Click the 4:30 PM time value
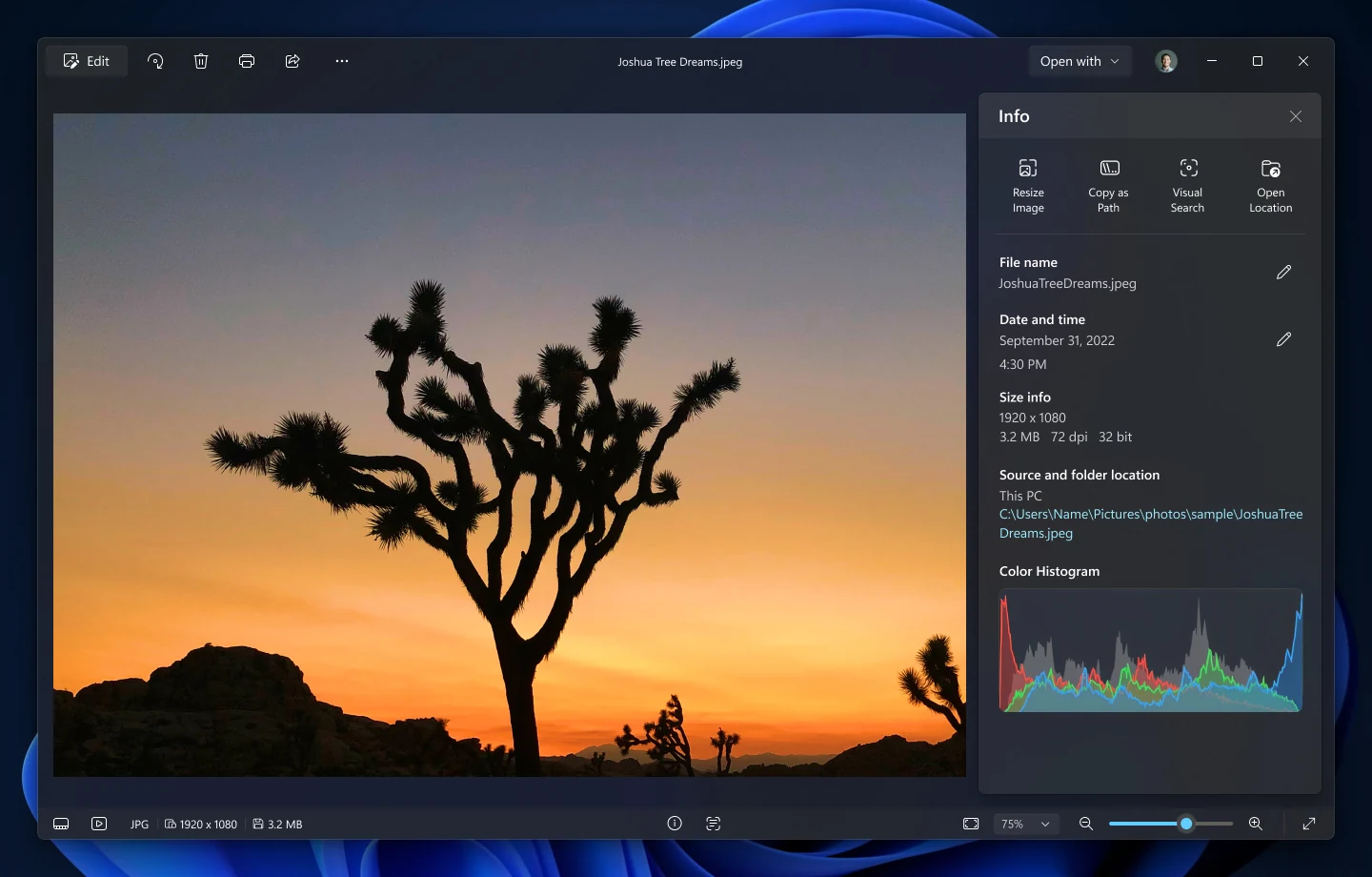The image size is (1372, 877). [1022, 364]
